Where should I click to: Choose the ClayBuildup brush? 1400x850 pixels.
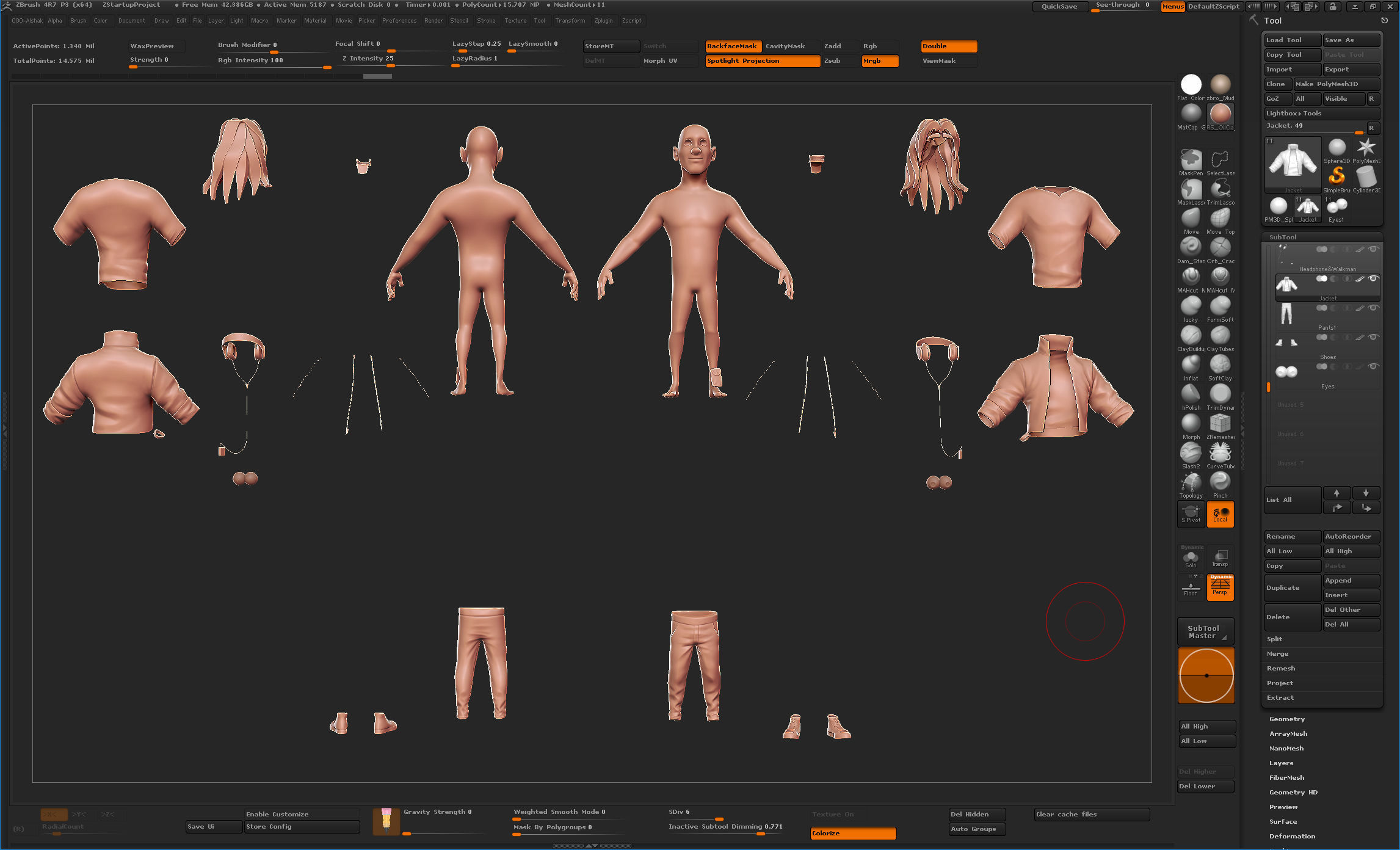[1191, 336]
